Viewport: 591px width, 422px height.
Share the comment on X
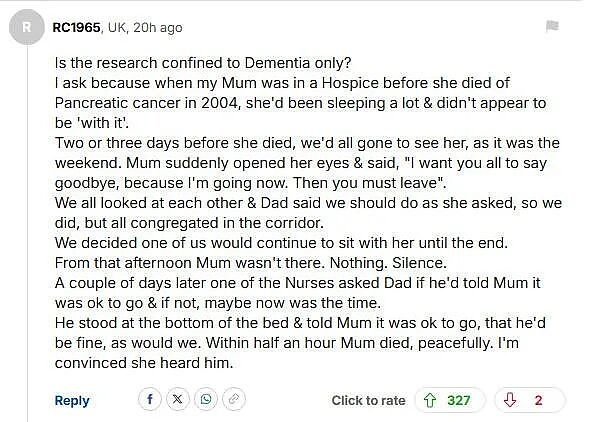click(178, 399)
